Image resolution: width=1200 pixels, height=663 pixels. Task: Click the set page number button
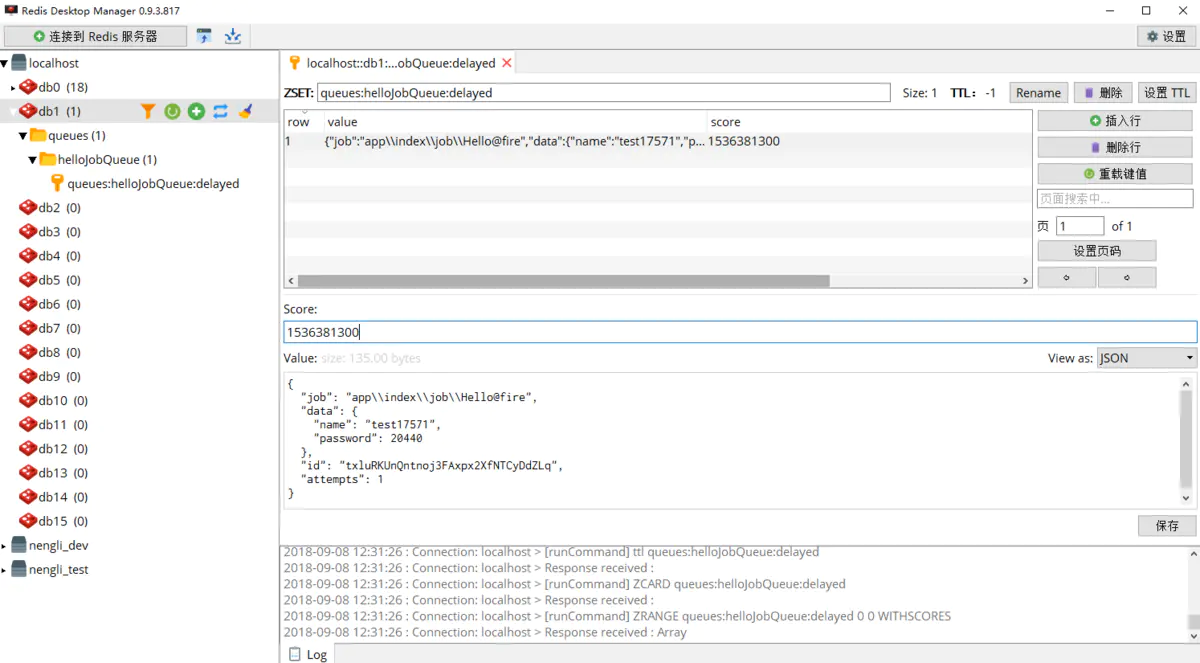pyautogui.click(x=1097, y=251)
